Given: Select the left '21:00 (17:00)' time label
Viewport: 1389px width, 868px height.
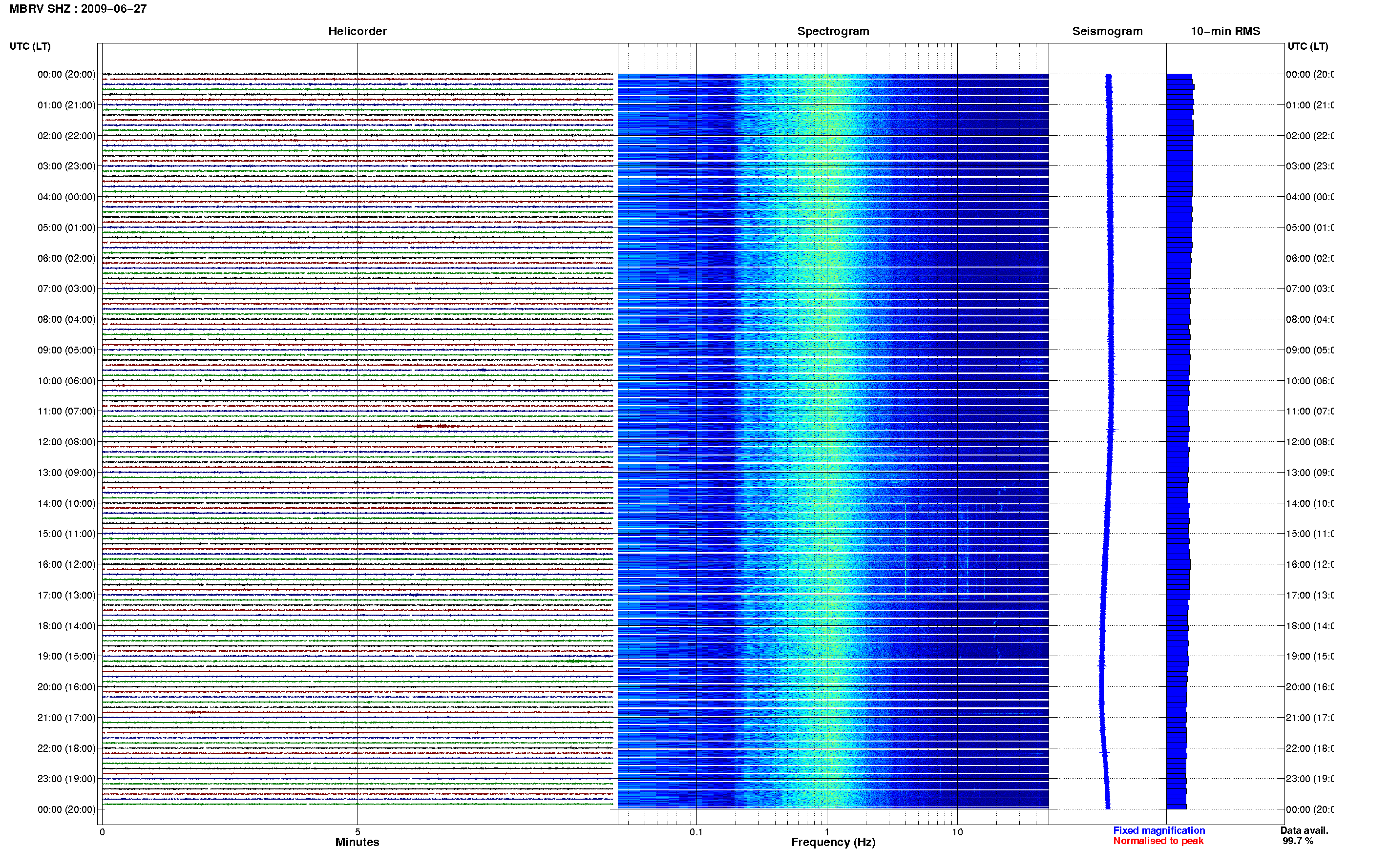Looking at the screenshot, I should [x=66, y=718].
